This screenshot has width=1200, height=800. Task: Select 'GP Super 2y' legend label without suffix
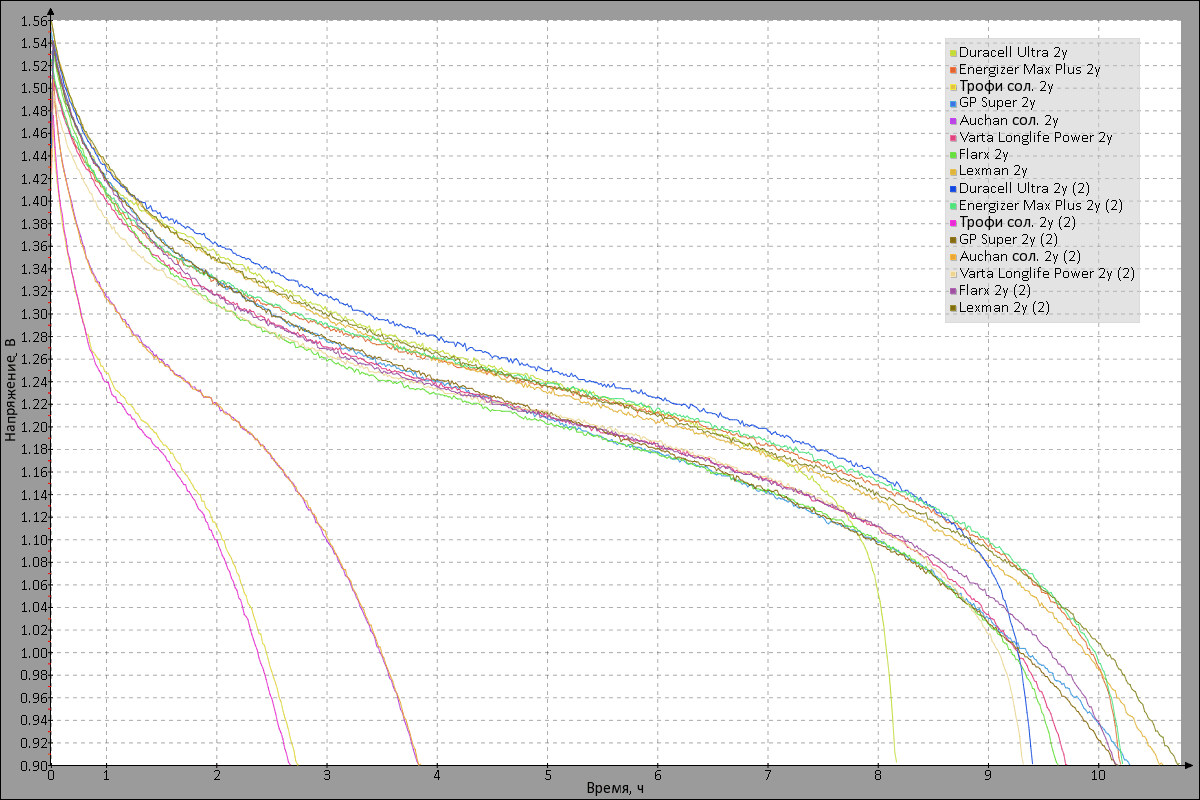tap(997, 103)
